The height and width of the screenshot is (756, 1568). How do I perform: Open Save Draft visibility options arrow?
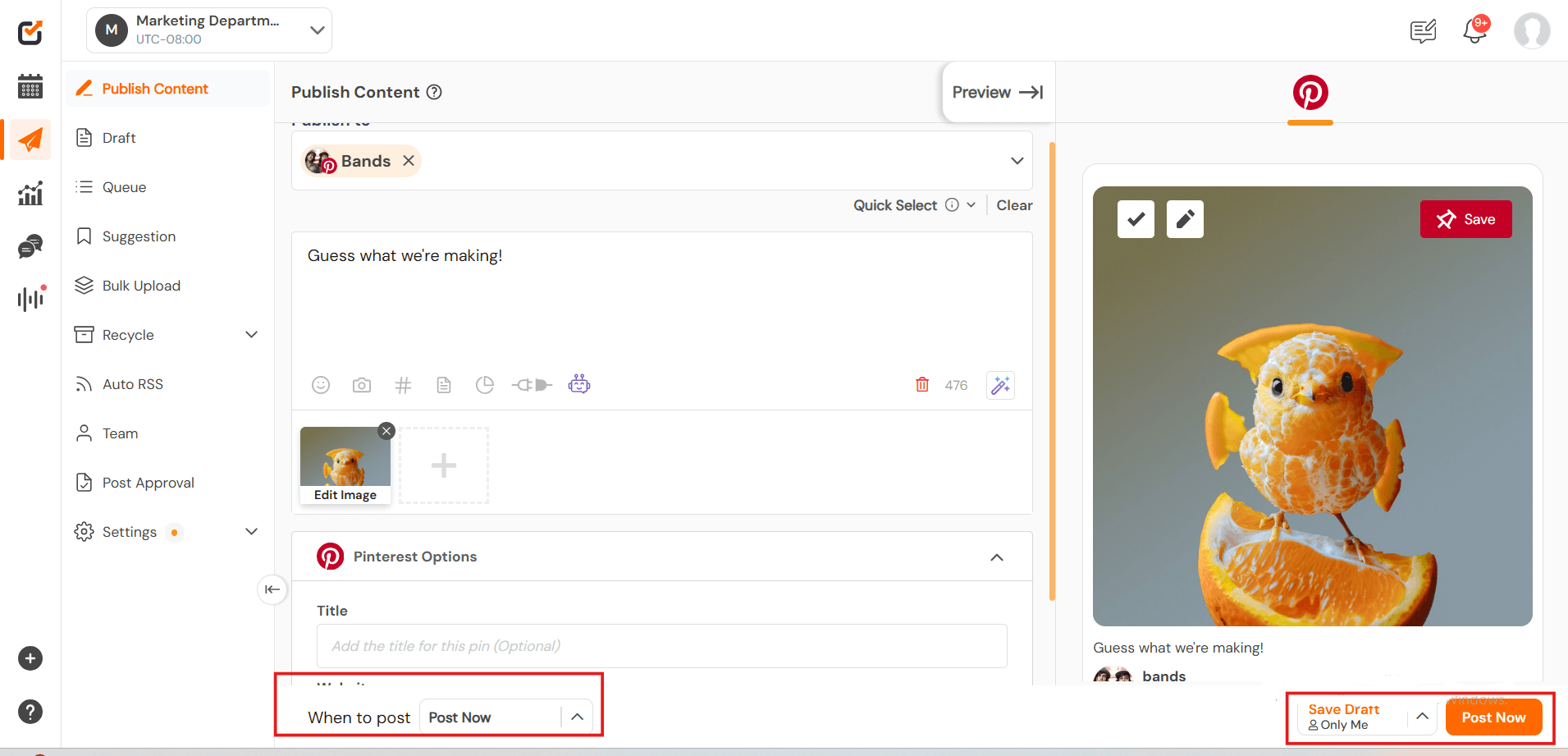(x=1422, y=717)
